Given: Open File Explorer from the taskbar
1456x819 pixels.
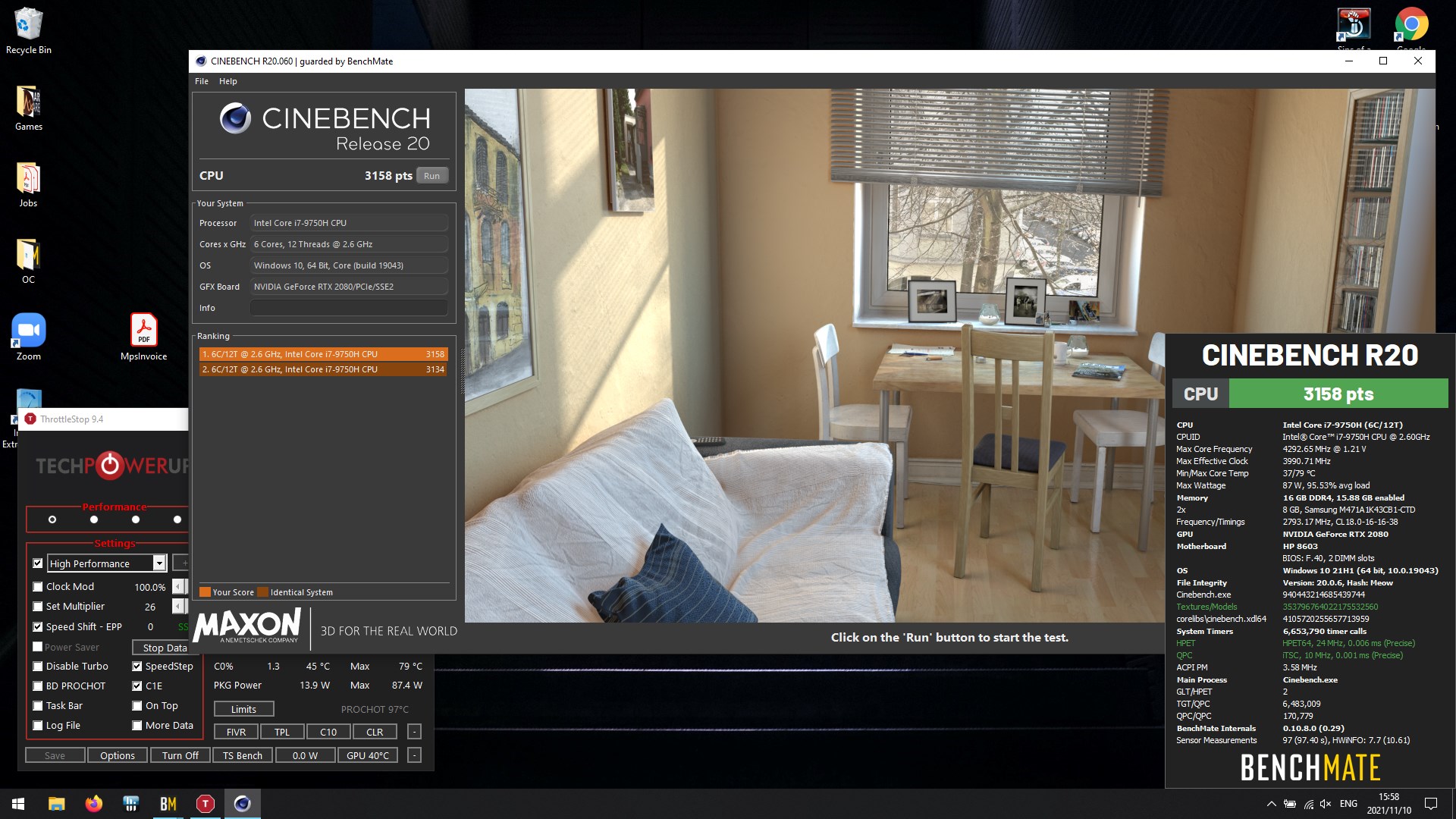Looking at the screenshot, I should click(x=56, y=804).
